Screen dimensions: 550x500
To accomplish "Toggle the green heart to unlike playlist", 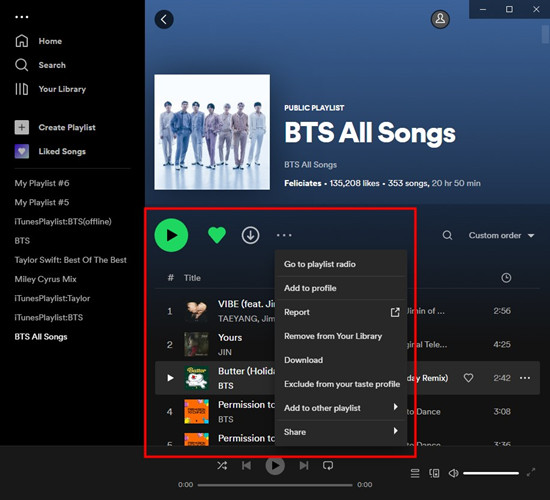I will tap(217, 235).
